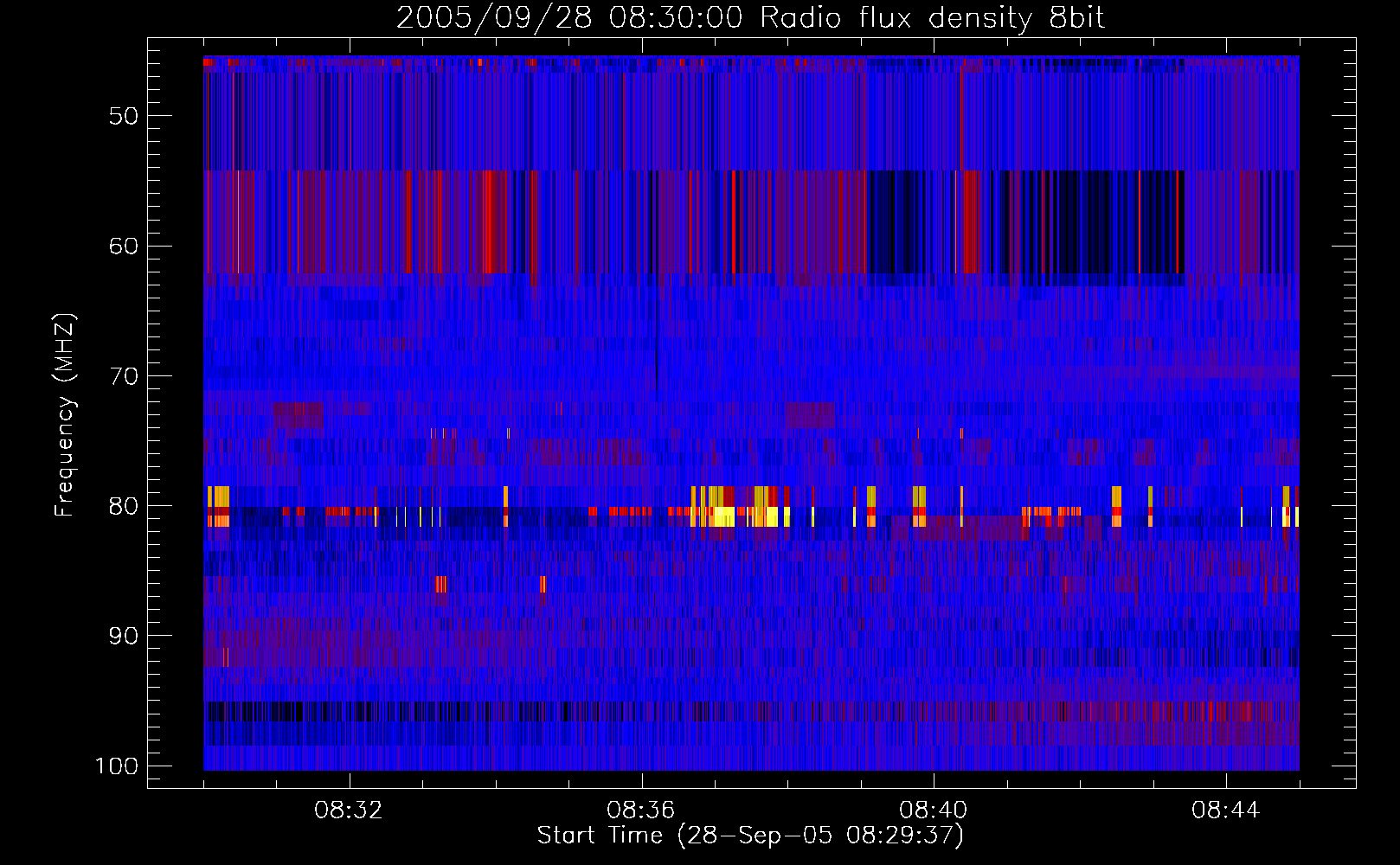Click the 08:36 time tick label
Image resolution: width=1400 pixels, height=865 pixels.
tap(641, 811)
